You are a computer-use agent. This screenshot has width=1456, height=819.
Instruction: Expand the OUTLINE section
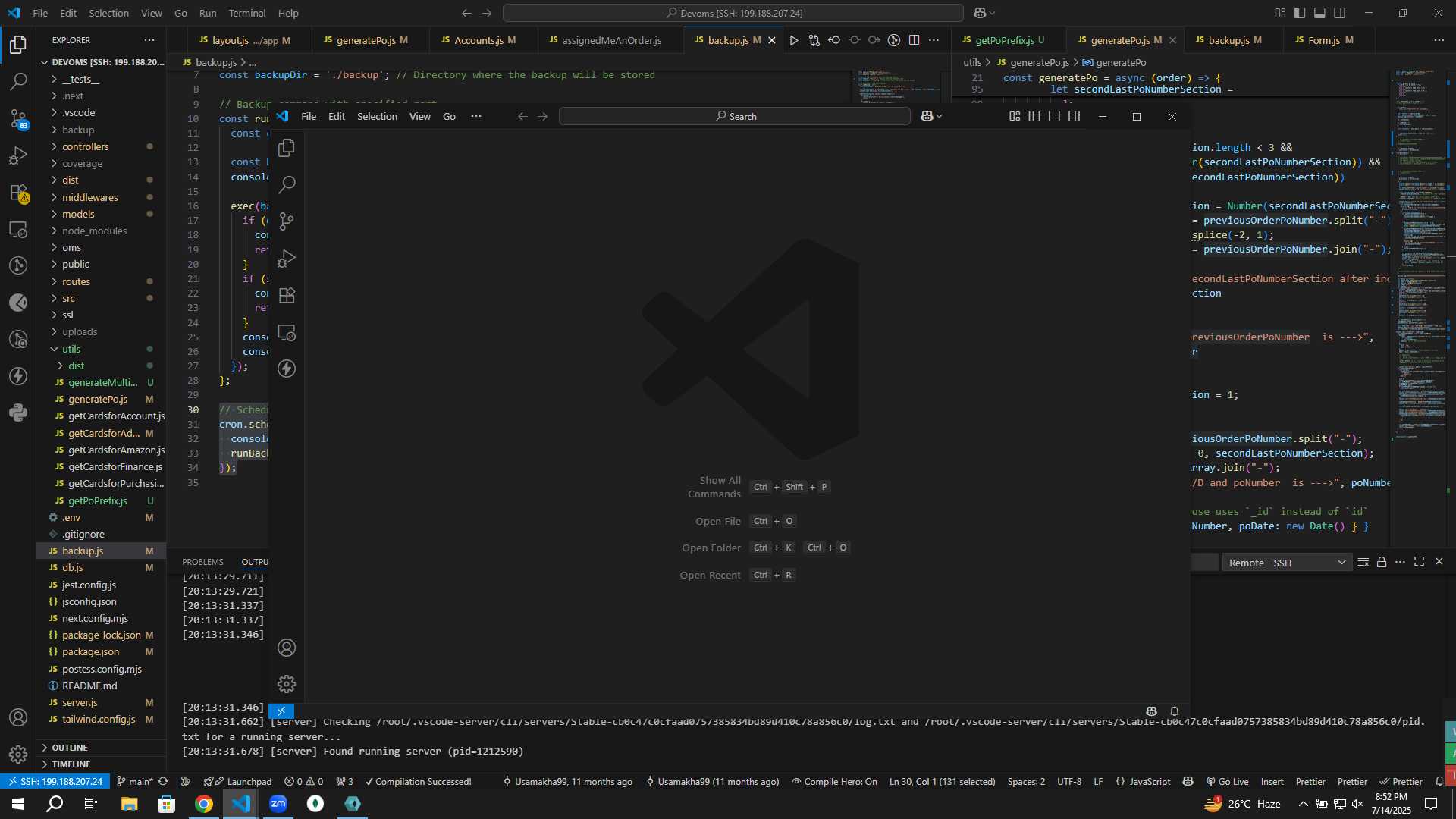click(x=70, y=748)
